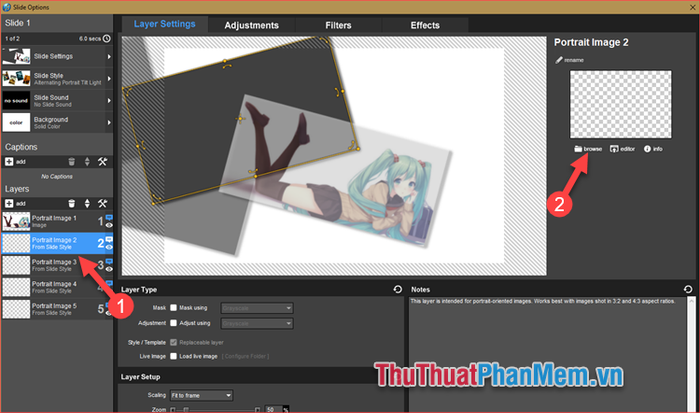Reorder layers with up-down arrows icon
The height and width of the screenshot is (413, 700).
point(87,204)
